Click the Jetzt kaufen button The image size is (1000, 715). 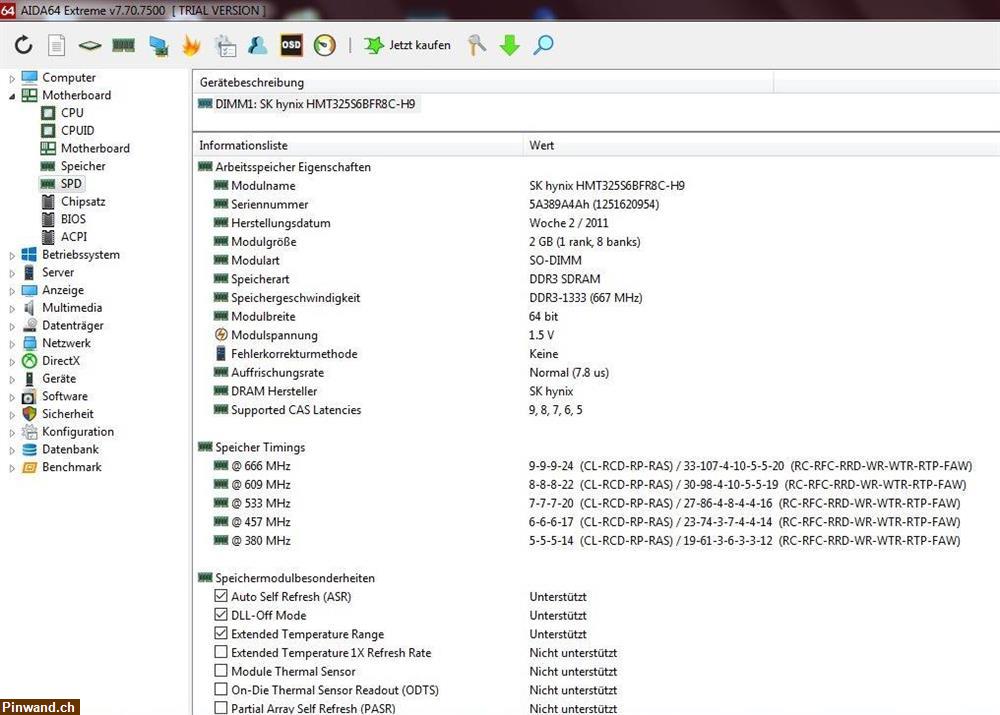click(408, 45)
